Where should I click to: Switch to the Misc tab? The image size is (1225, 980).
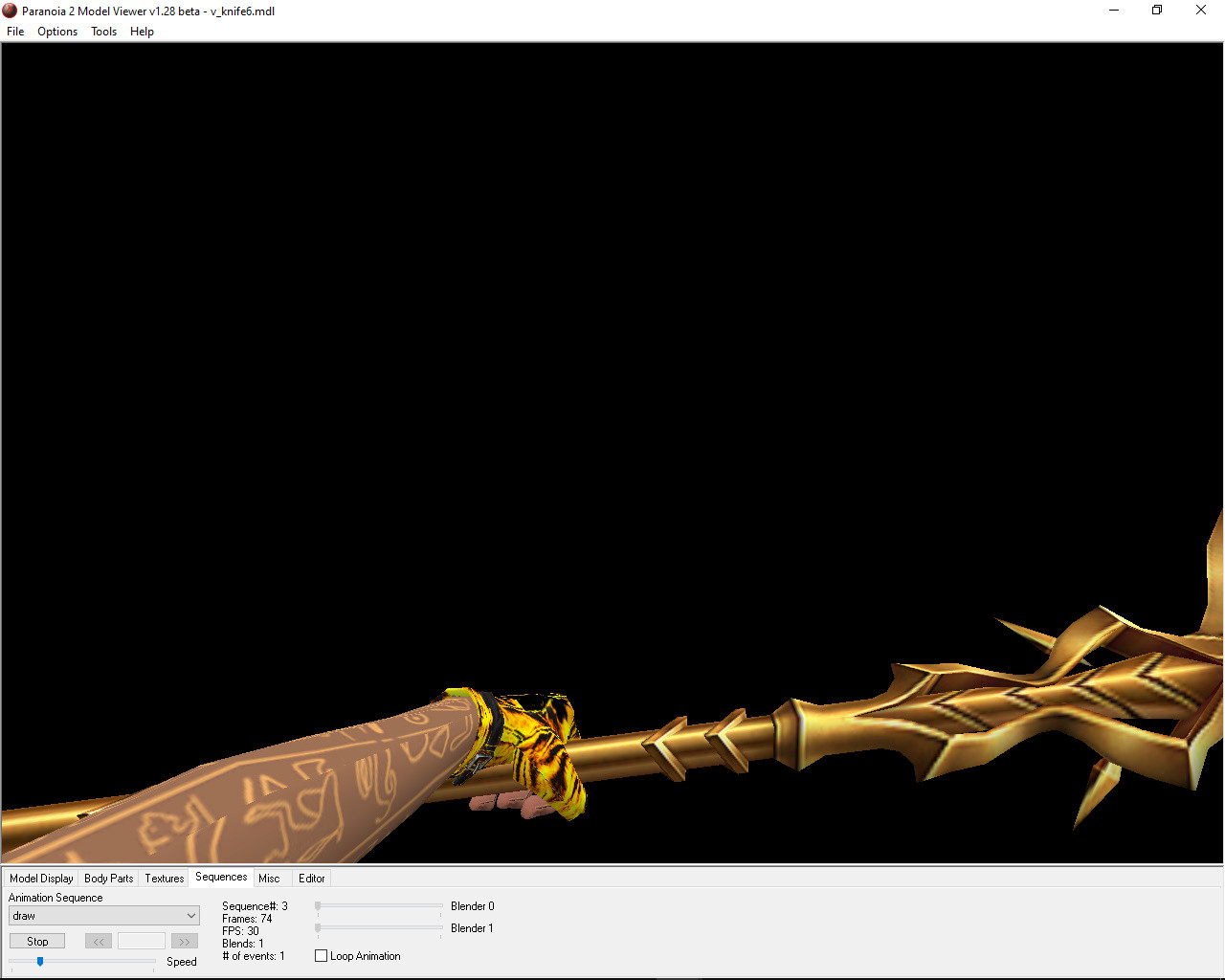click(269, 879)
